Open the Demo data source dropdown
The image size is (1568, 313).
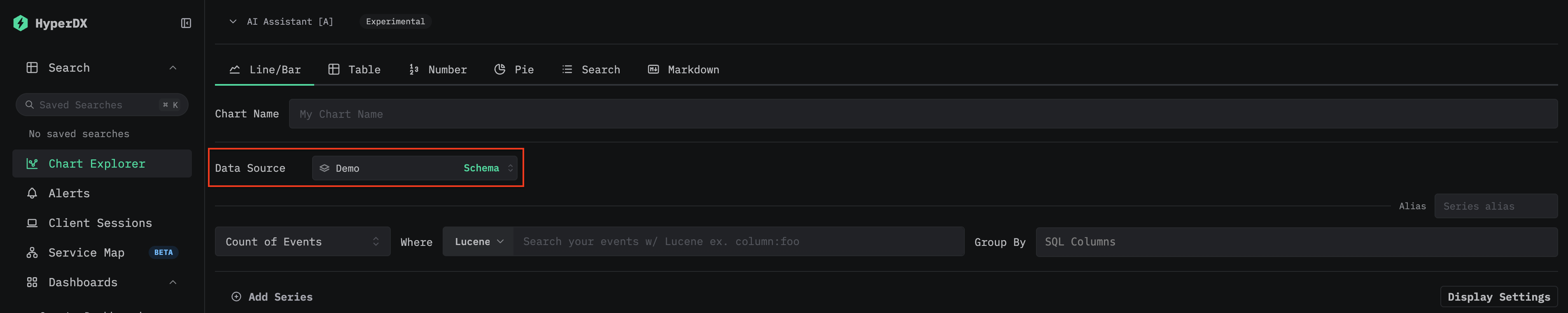390,168
